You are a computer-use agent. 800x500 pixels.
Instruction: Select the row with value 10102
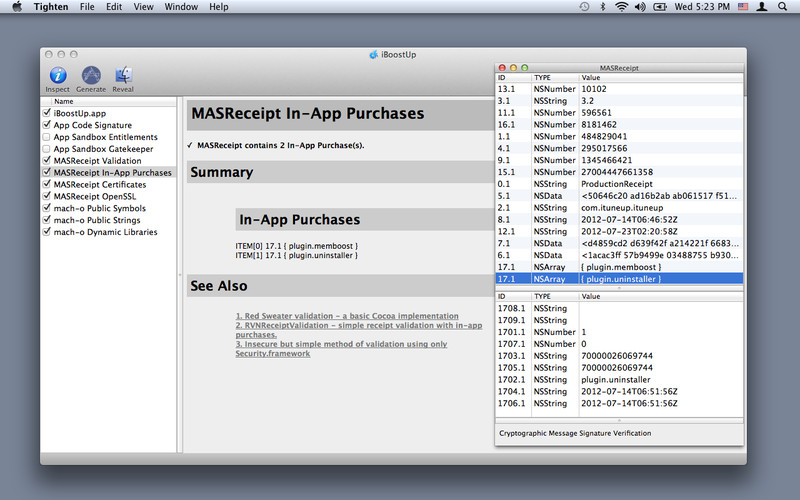click(x=619, y=89)
